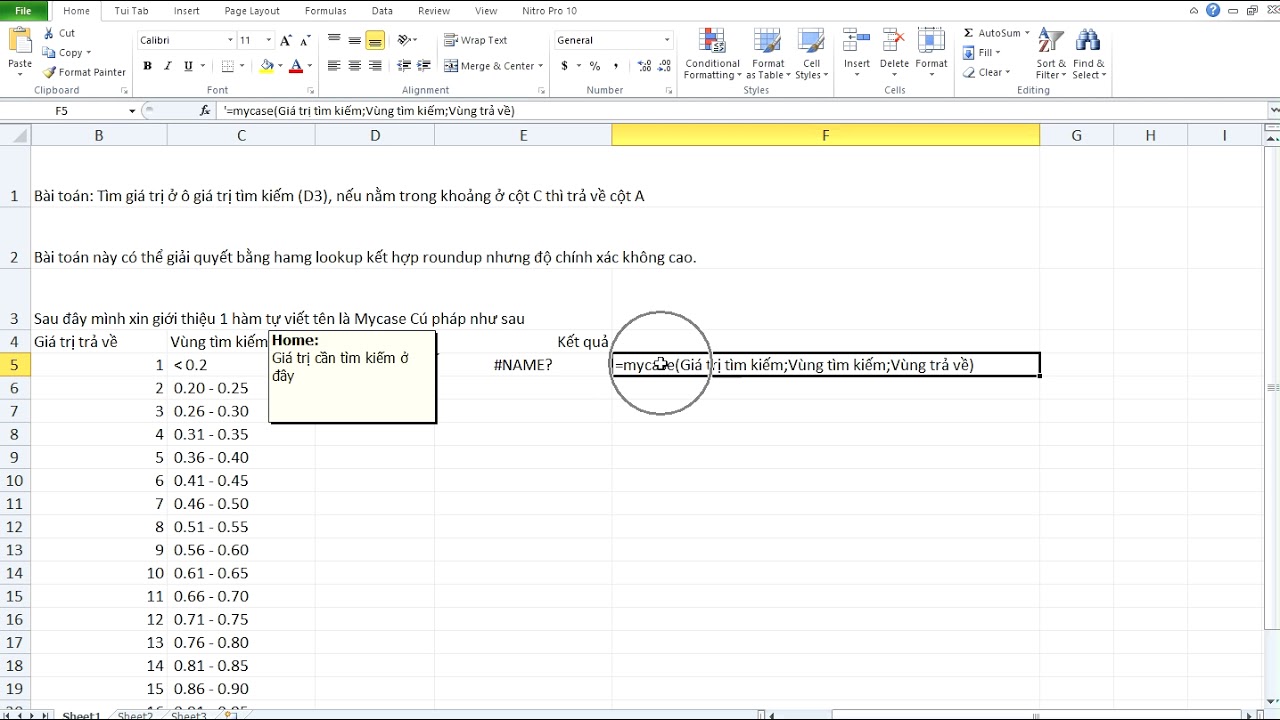The image size is (1280, 720).
Task: Switch to the Formulas tab
Action: click(326, 11)
